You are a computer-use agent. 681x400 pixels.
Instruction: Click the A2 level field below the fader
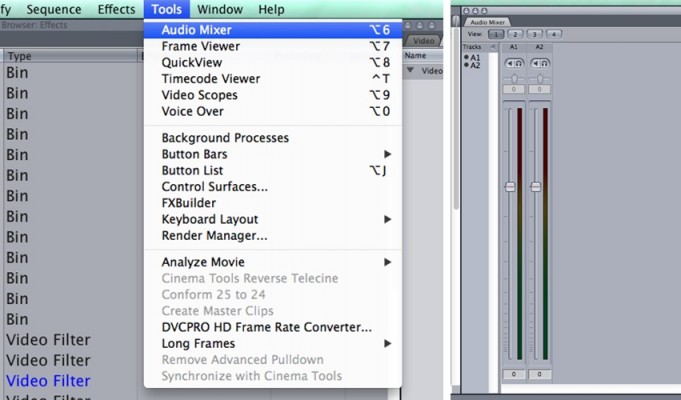tap(539, 374)
